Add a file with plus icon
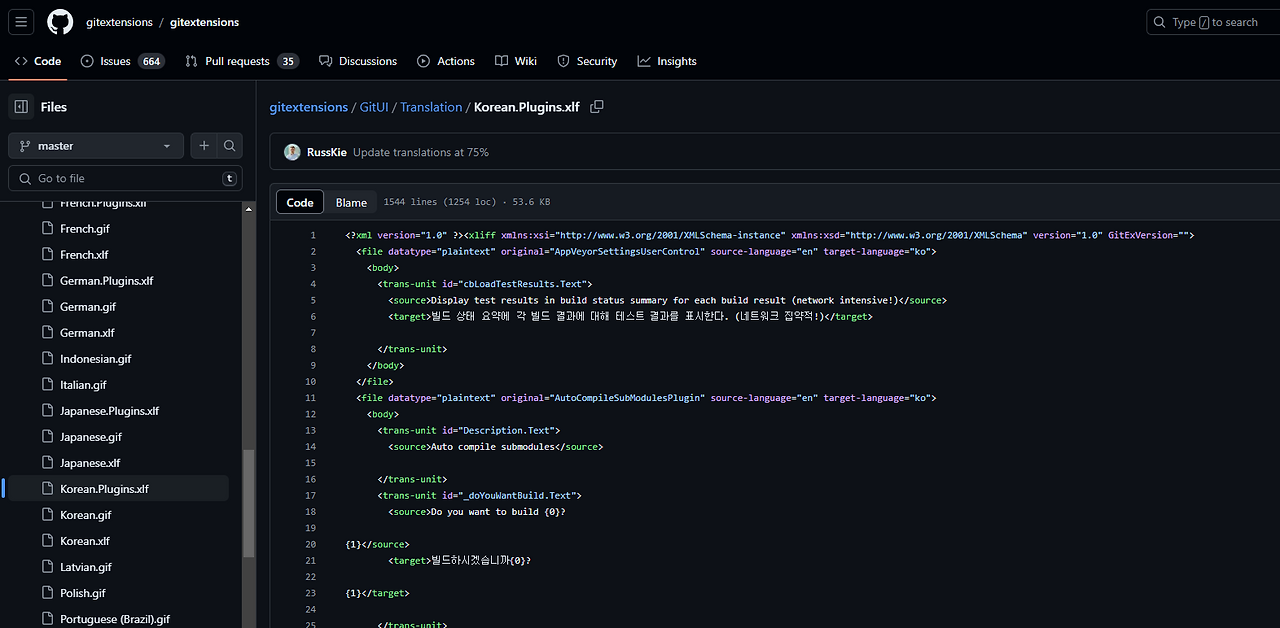Image resolution: width=1280 pixels, height=628 pixels. (204, 146)
